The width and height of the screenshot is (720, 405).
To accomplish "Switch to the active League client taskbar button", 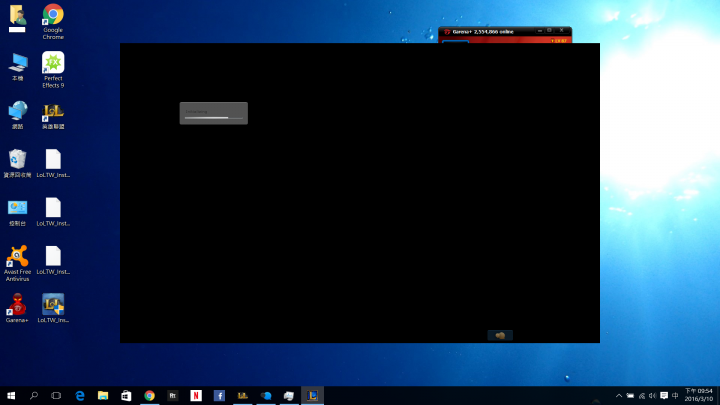I will pyautogui.click(x=312, y=395).
